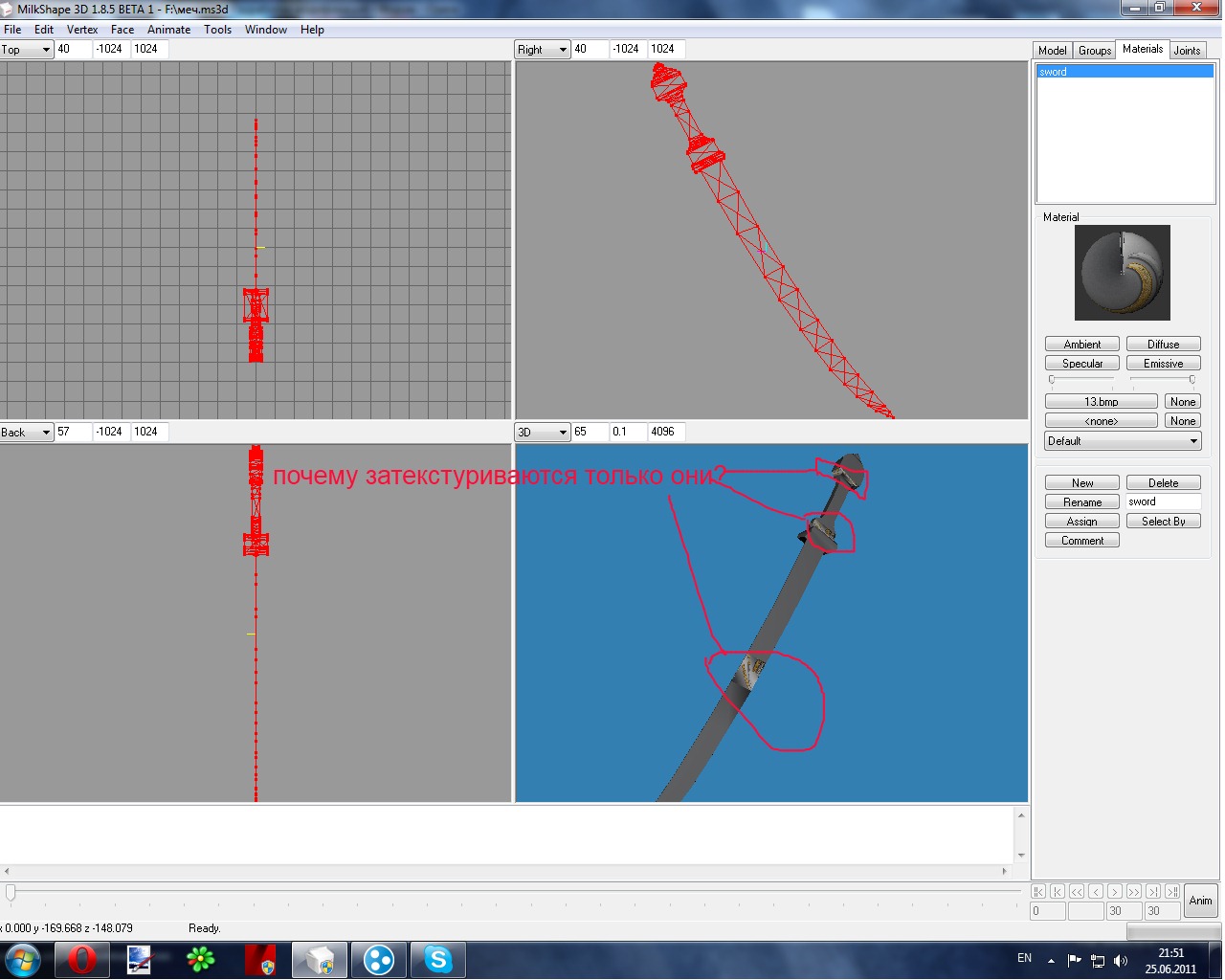Screen dimensions: 1225x980
Task: Jump to the first animation frame
Action: point(1038,891)
